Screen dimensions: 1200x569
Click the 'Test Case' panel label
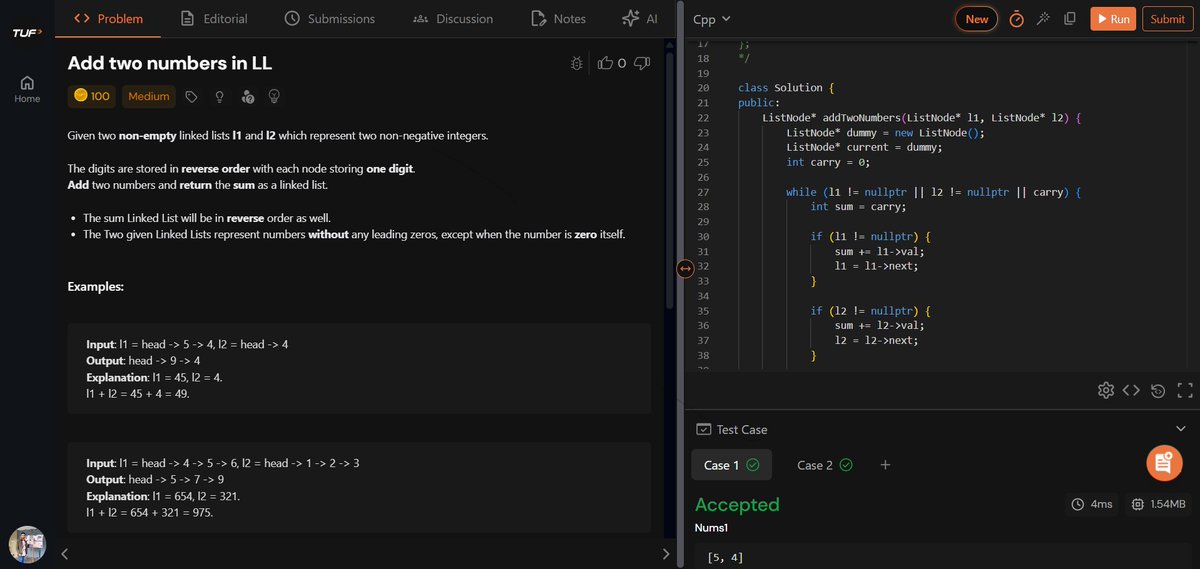[x=742, y=429]
